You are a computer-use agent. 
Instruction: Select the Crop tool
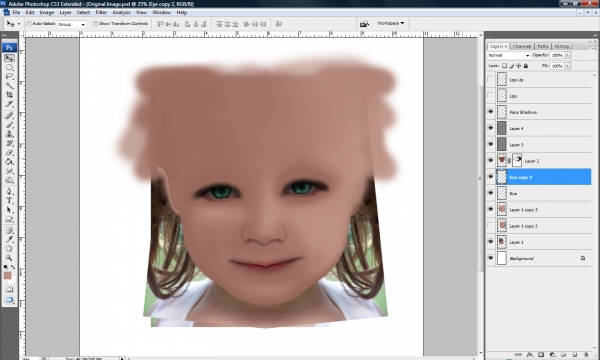click(x=9, y=95)
